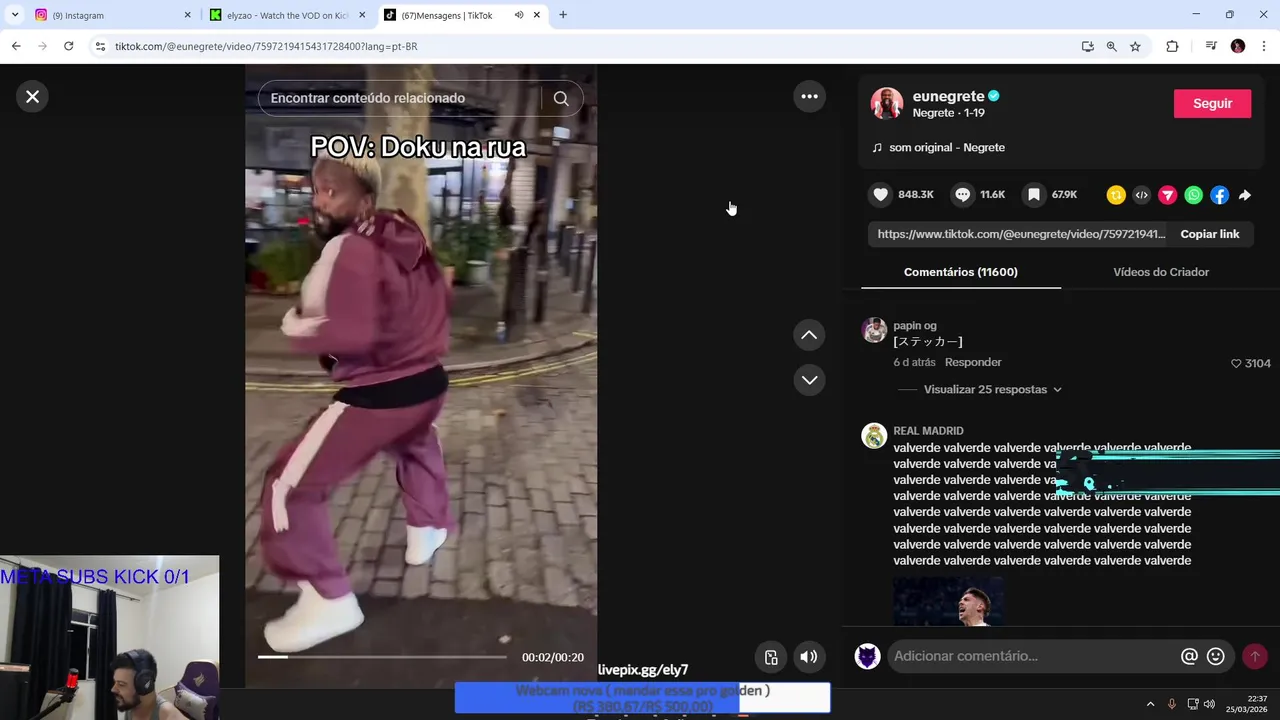Open som original - Negrete sound link
The image size is (1280, 720).
946,147
